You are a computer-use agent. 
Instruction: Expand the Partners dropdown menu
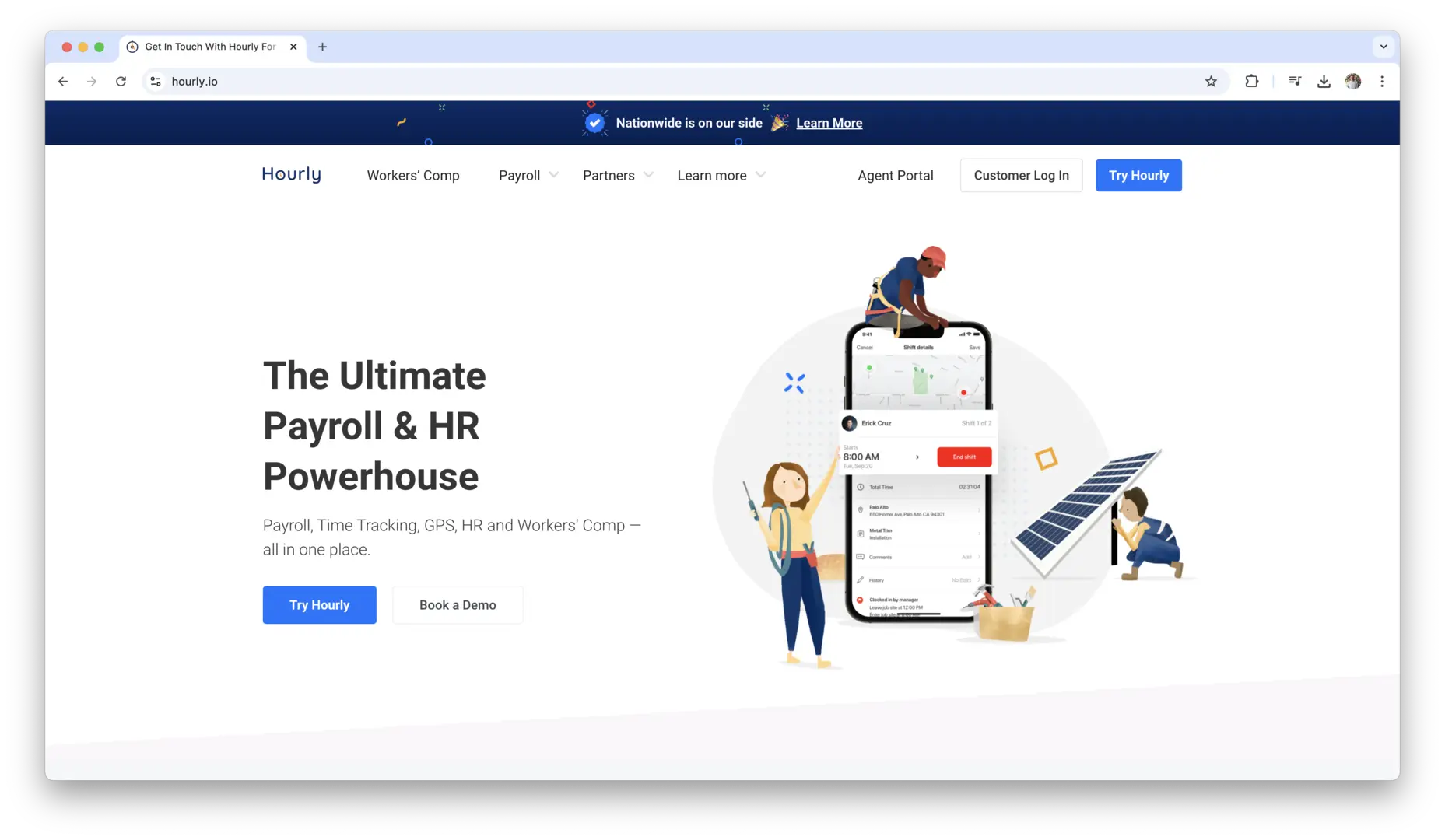pos(618,176)
